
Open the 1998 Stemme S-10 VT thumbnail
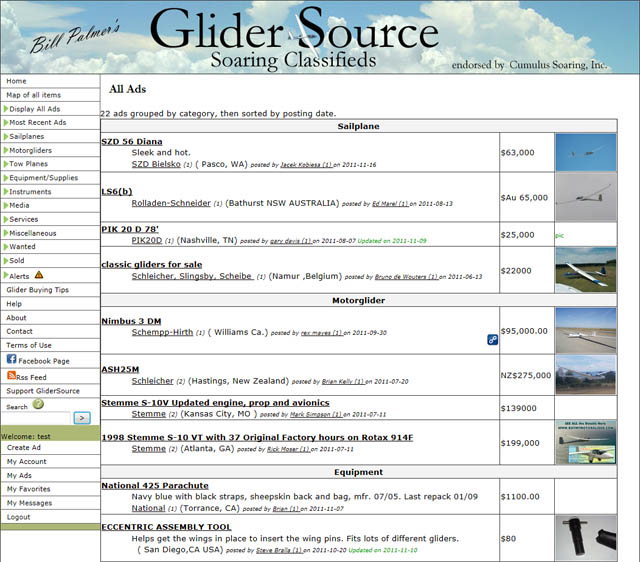click(586, 442)
